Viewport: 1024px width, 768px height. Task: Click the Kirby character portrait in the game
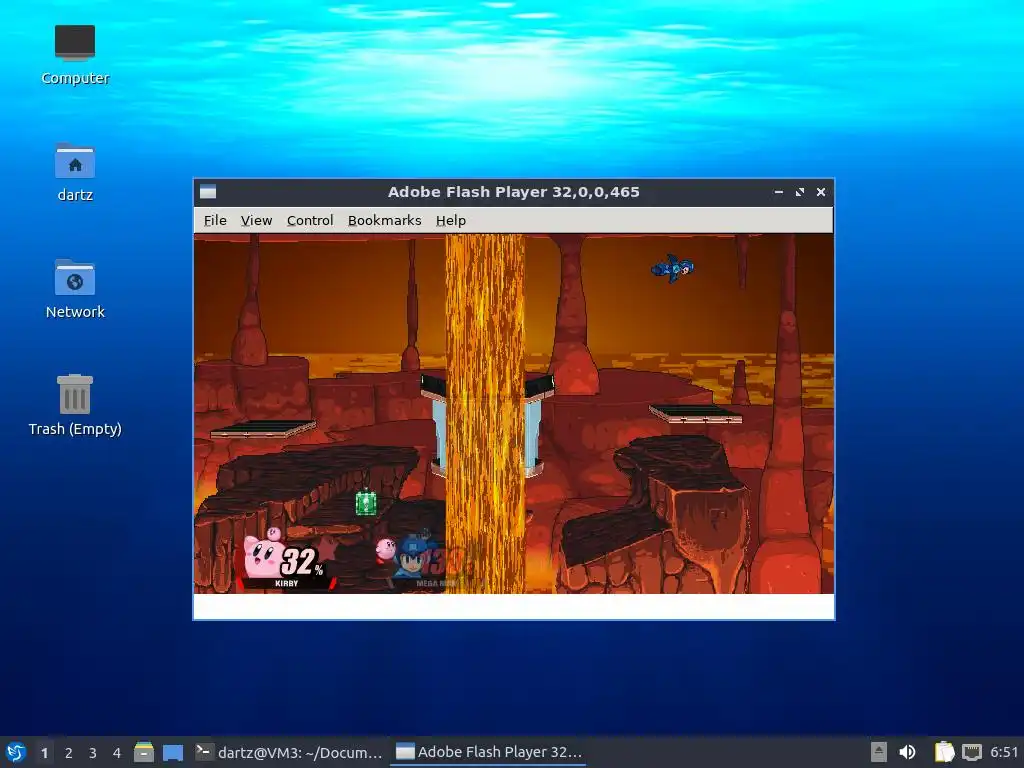pyautogui.click(x=264, y=555)
